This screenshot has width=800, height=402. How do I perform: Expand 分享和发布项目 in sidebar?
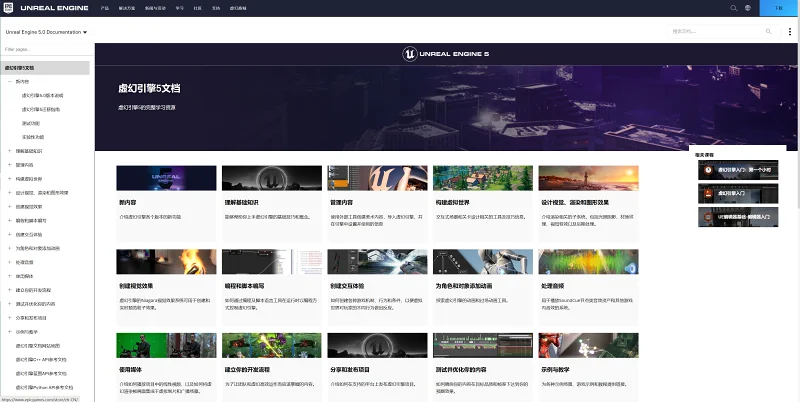tap(10, 318)
